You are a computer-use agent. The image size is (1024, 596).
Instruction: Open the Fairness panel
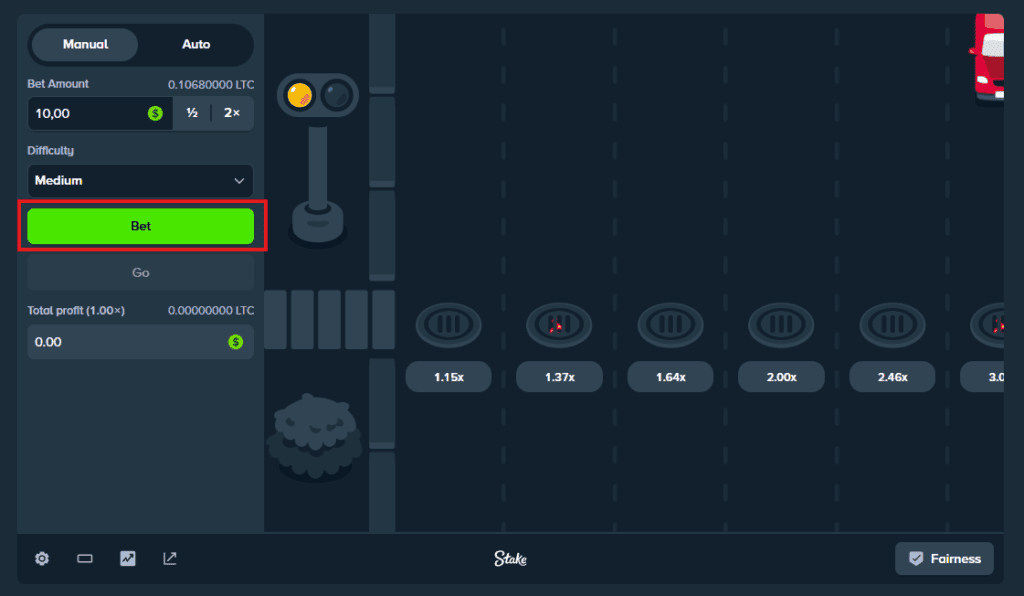pyautogui.click(x=944, y=559)
